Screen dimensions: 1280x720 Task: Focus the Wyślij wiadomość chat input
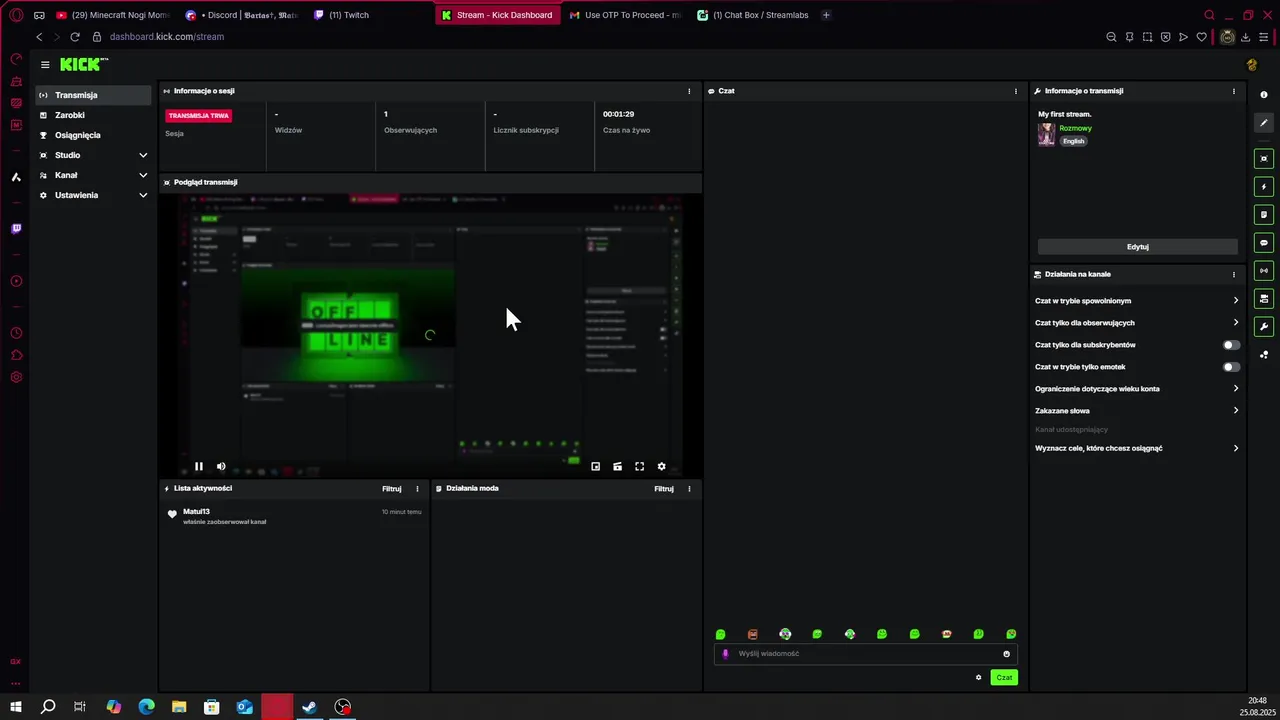click(x=865, y=654)
